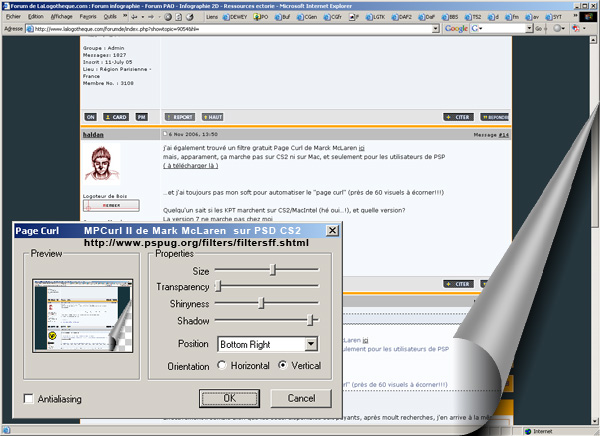This screenshot has height=436, width=600.
Task: Focus the browser address bar URL field
Action: pyautogui.click(x=233, y=29)
